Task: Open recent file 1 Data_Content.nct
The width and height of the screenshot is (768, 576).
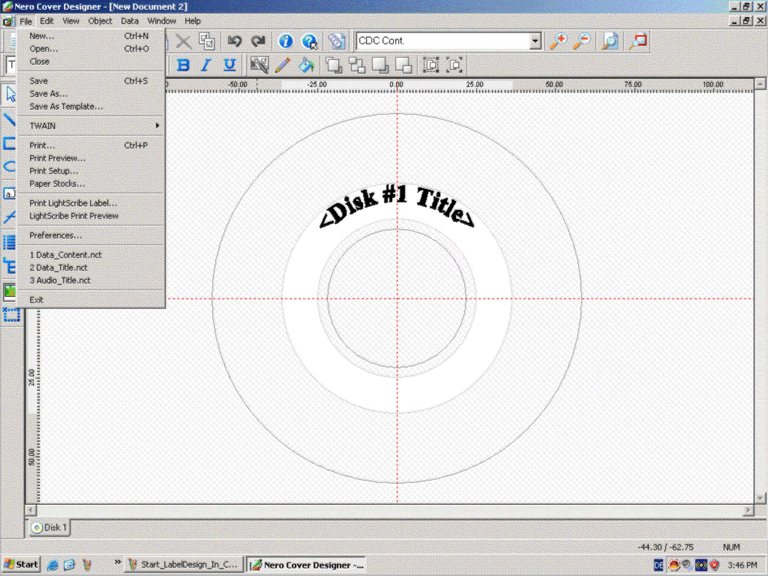Action: pos(91,255)
